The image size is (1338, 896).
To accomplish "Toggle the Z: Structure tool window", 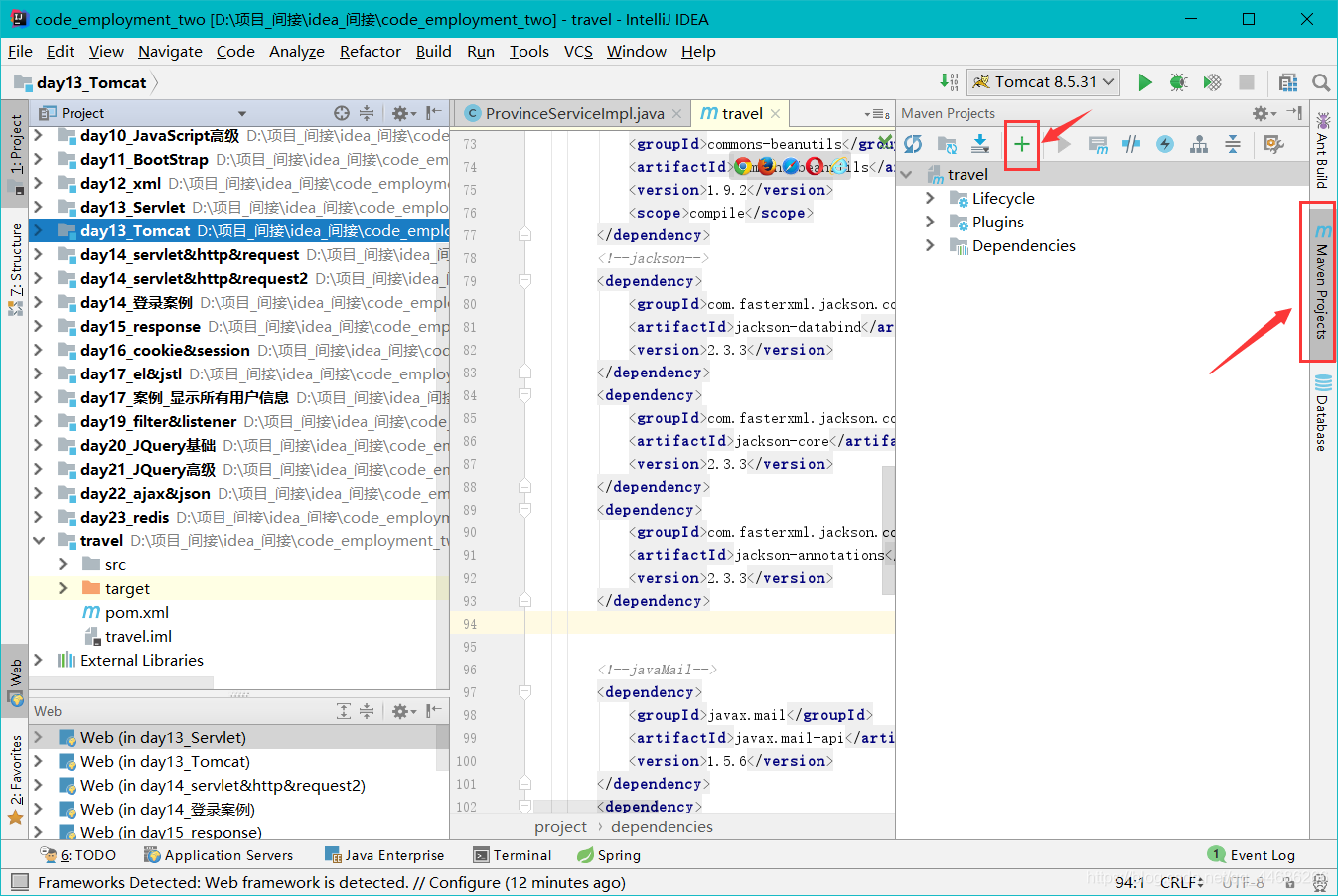I will pyautogui.click(x=15, y=268).
